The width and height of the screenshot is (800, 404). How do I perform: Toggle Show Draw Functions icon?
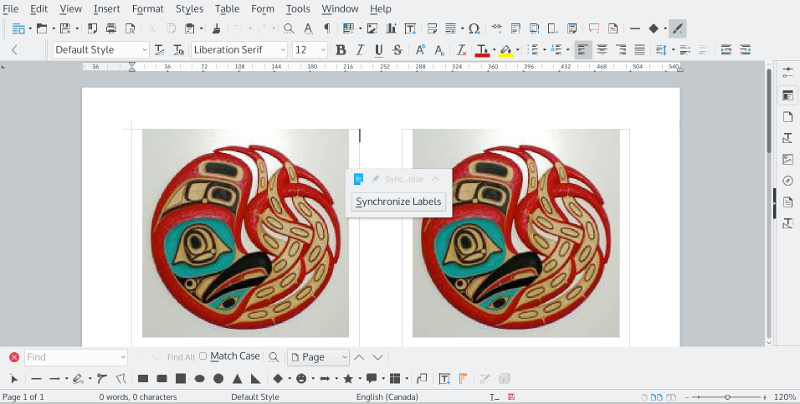[678, 29]
